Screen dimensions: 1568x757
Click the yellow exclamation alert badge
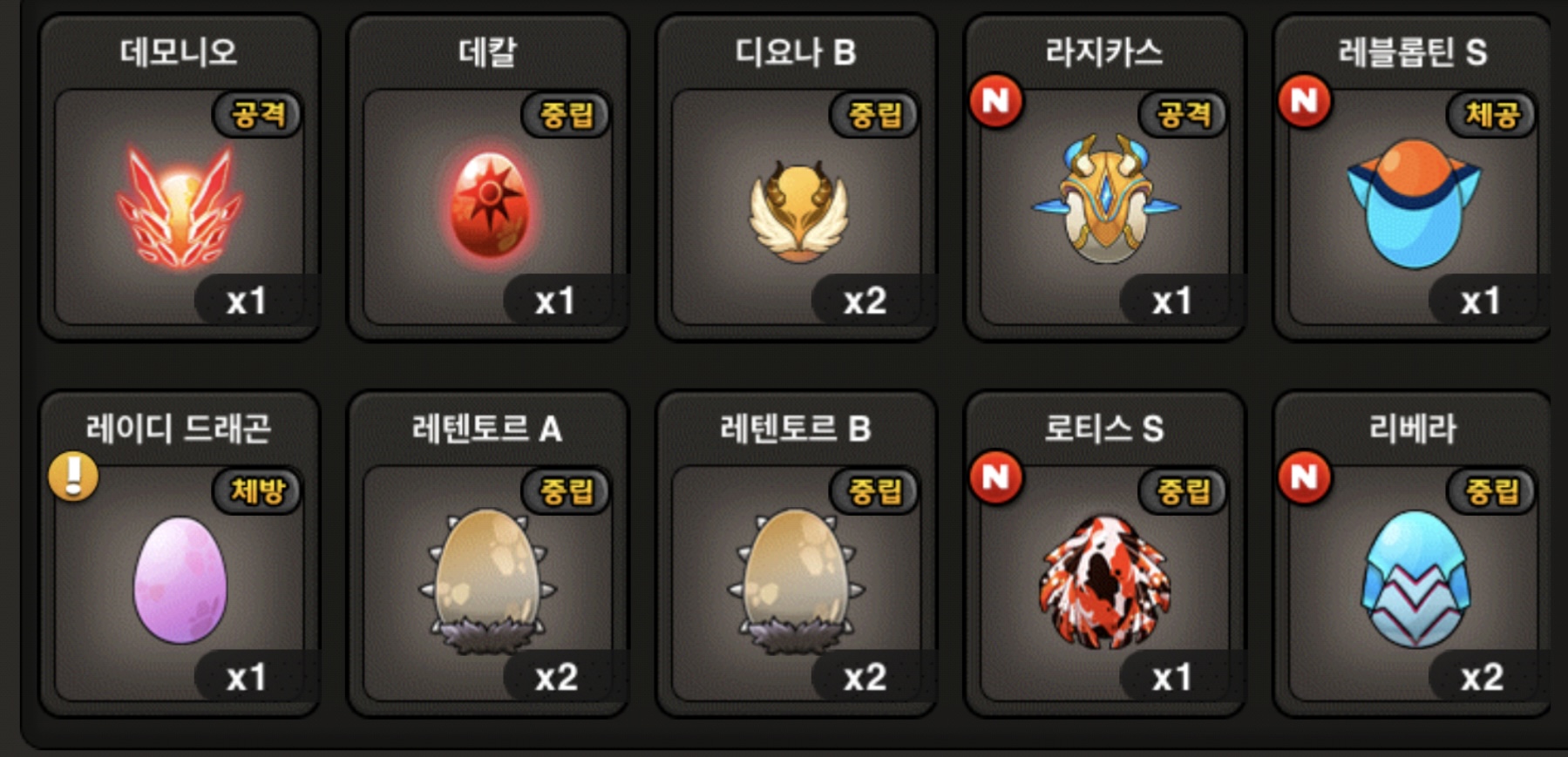click(73, 477)
